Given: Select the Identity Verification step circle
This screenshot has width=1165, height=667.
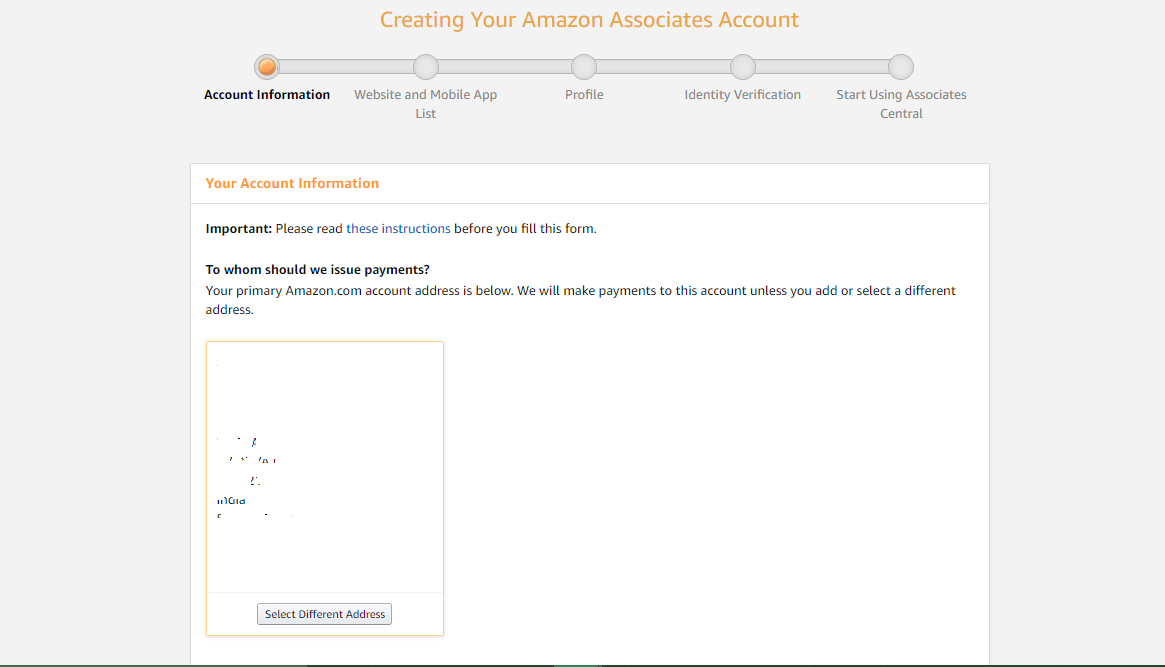Looking at the screenshot, I should tap(743, 67).
